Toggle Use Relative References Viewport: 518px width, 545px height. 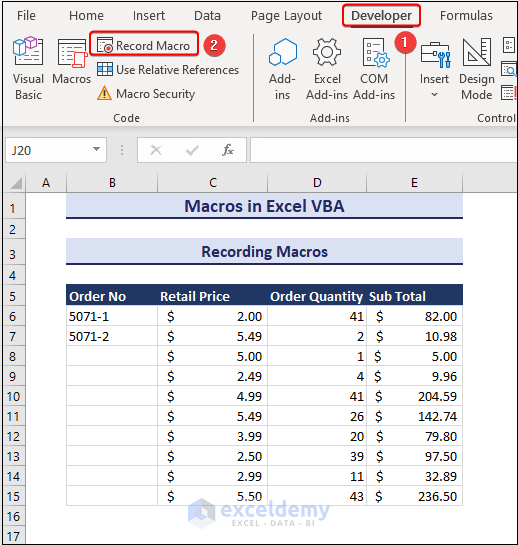(168, 70)
